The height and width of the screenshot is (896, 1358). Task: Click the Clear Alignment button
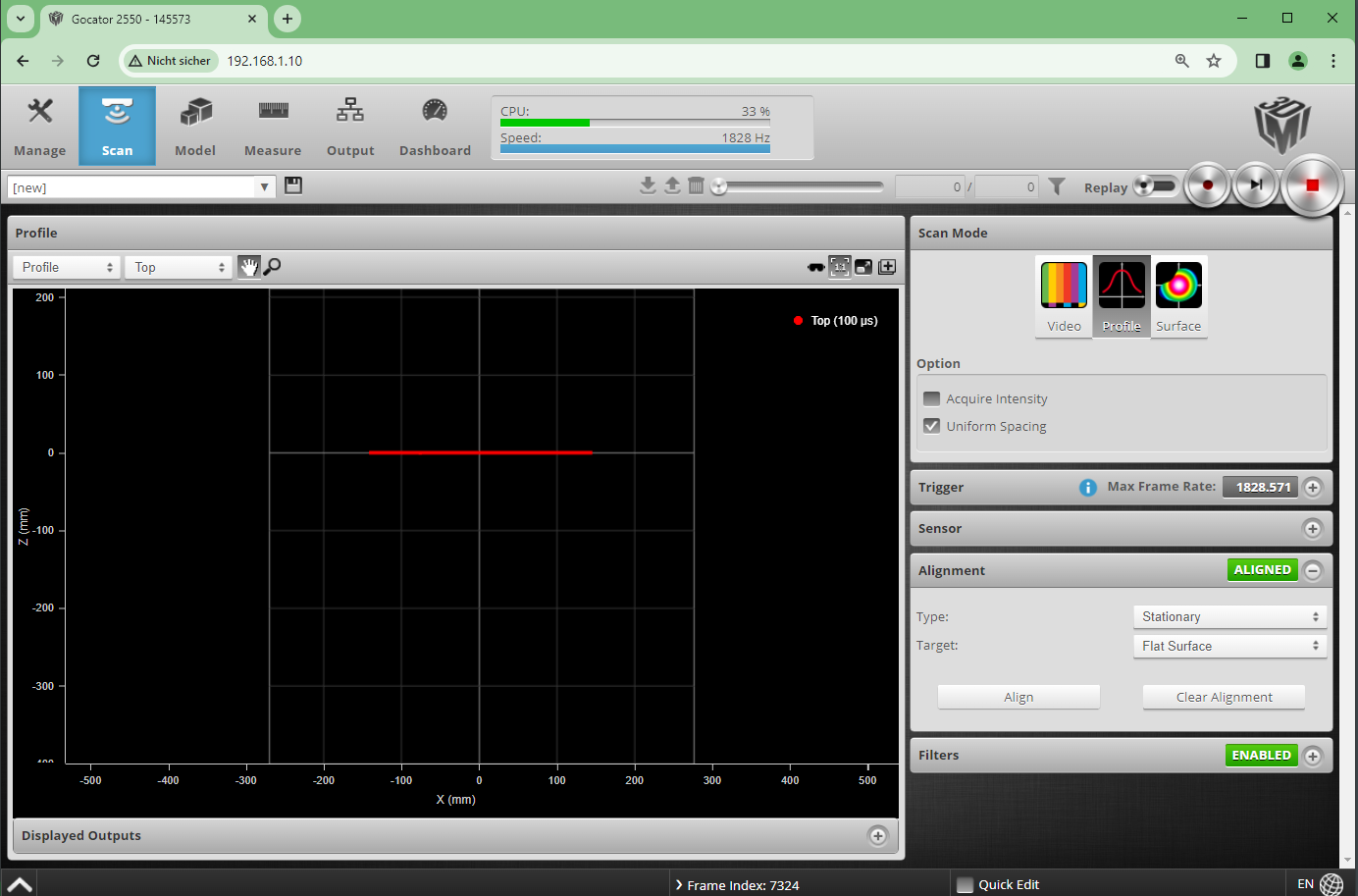1224,697
